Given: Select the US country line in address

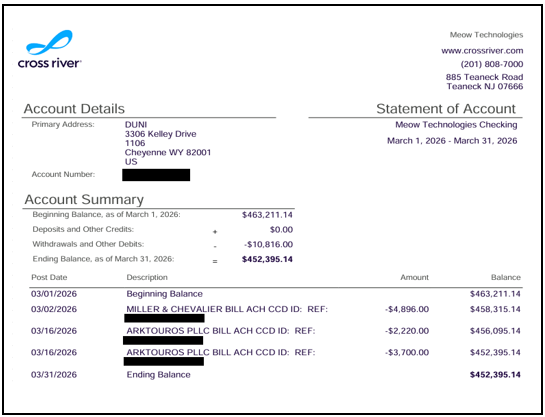Looking at the screenshot, I should (x=131, y=162).
